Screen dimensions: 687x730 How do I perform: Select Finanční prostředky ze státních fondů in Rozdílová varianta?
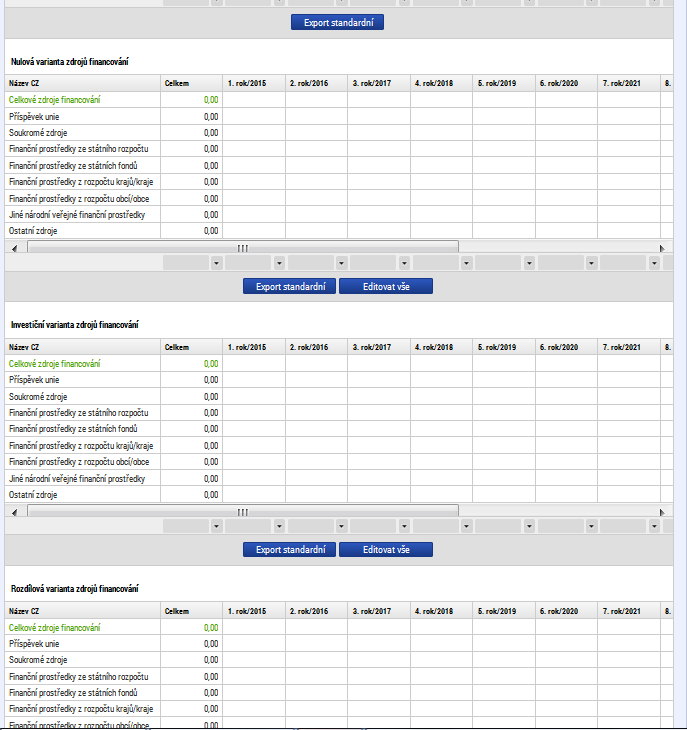tap(339, 693)
